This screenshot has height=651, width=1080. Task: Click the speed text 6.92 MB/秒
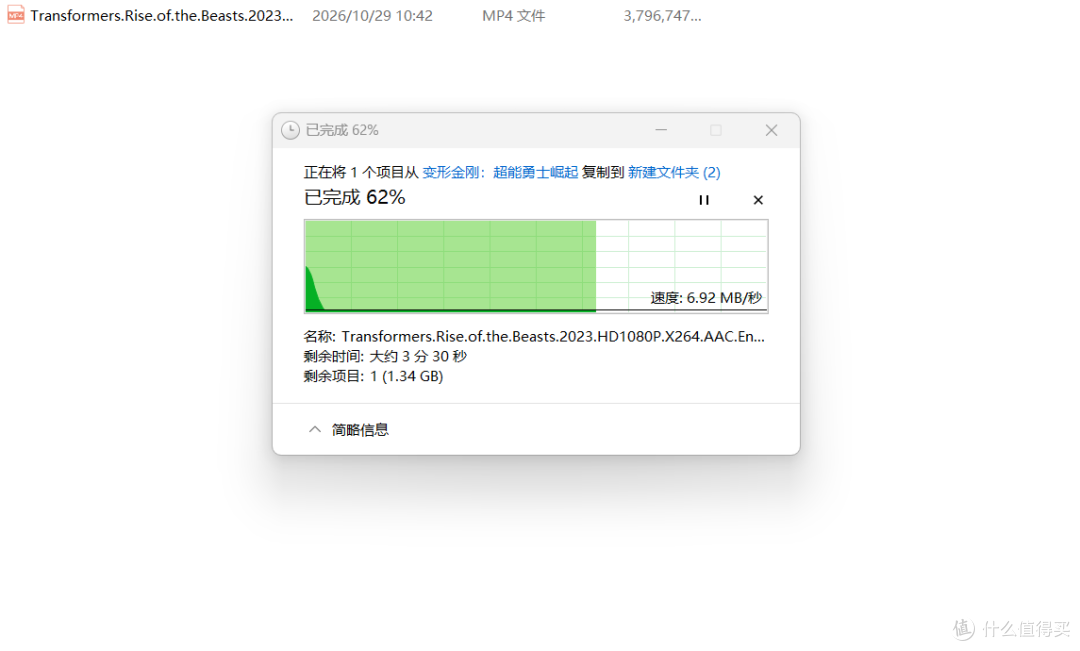pyautogui.click(x=706, y=298)
